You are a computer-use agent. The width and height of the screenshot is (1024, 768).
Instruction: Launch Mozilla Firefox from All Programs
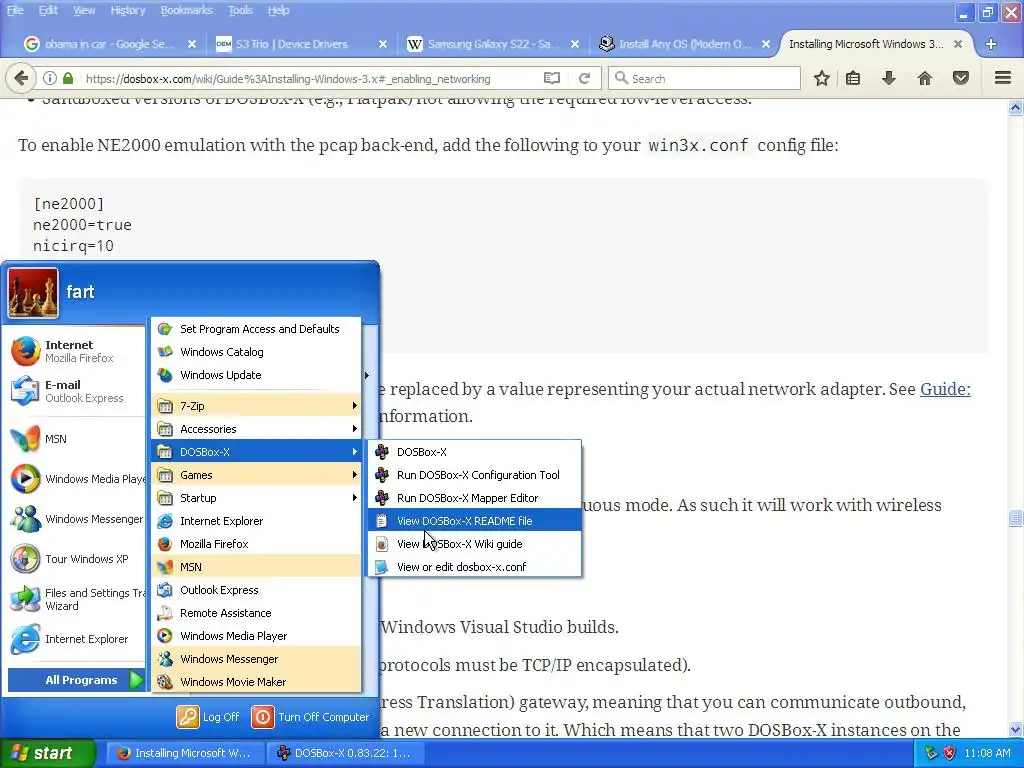pos(257,544)
